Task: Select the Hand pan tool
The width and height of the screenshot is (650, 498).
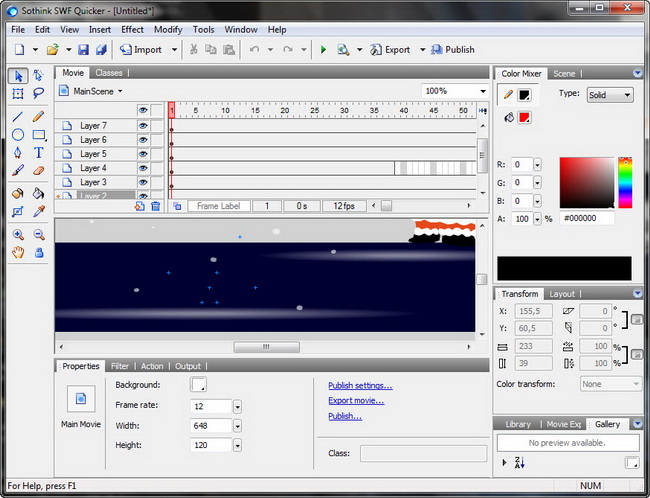Action: click(x=18, y=252)
